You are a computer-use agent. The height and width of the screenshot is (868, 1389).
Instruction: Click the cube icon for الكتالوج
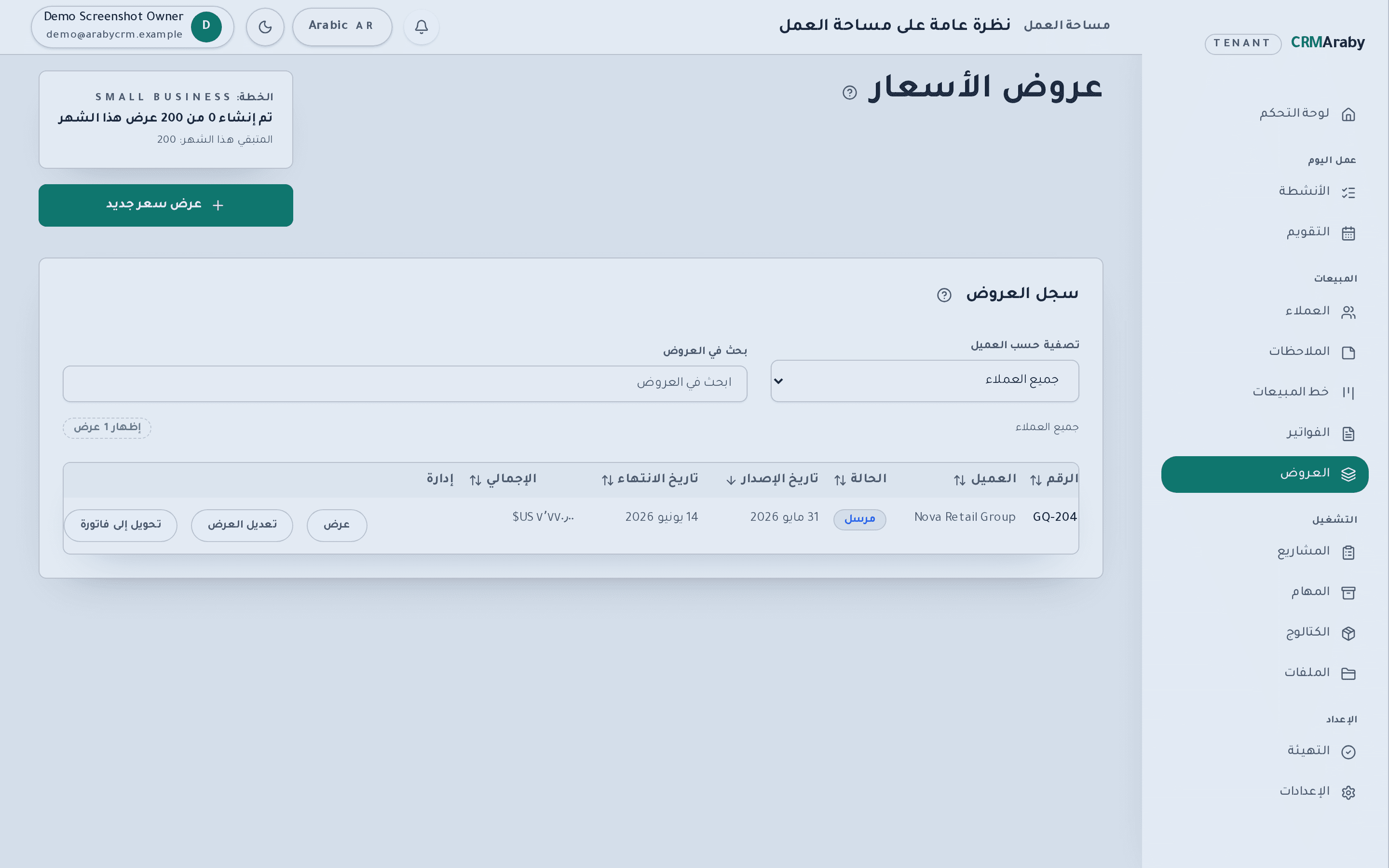pos(1348,633)
